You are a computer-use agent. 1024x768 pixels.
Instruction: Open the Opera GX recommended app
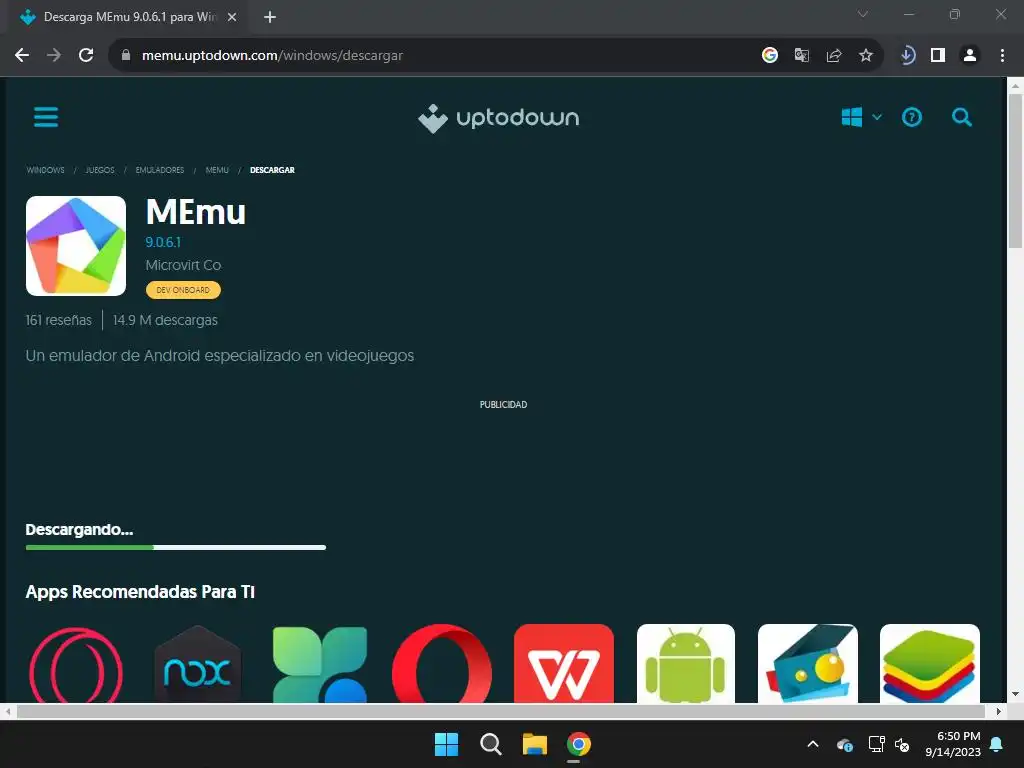tap(76, 664)
